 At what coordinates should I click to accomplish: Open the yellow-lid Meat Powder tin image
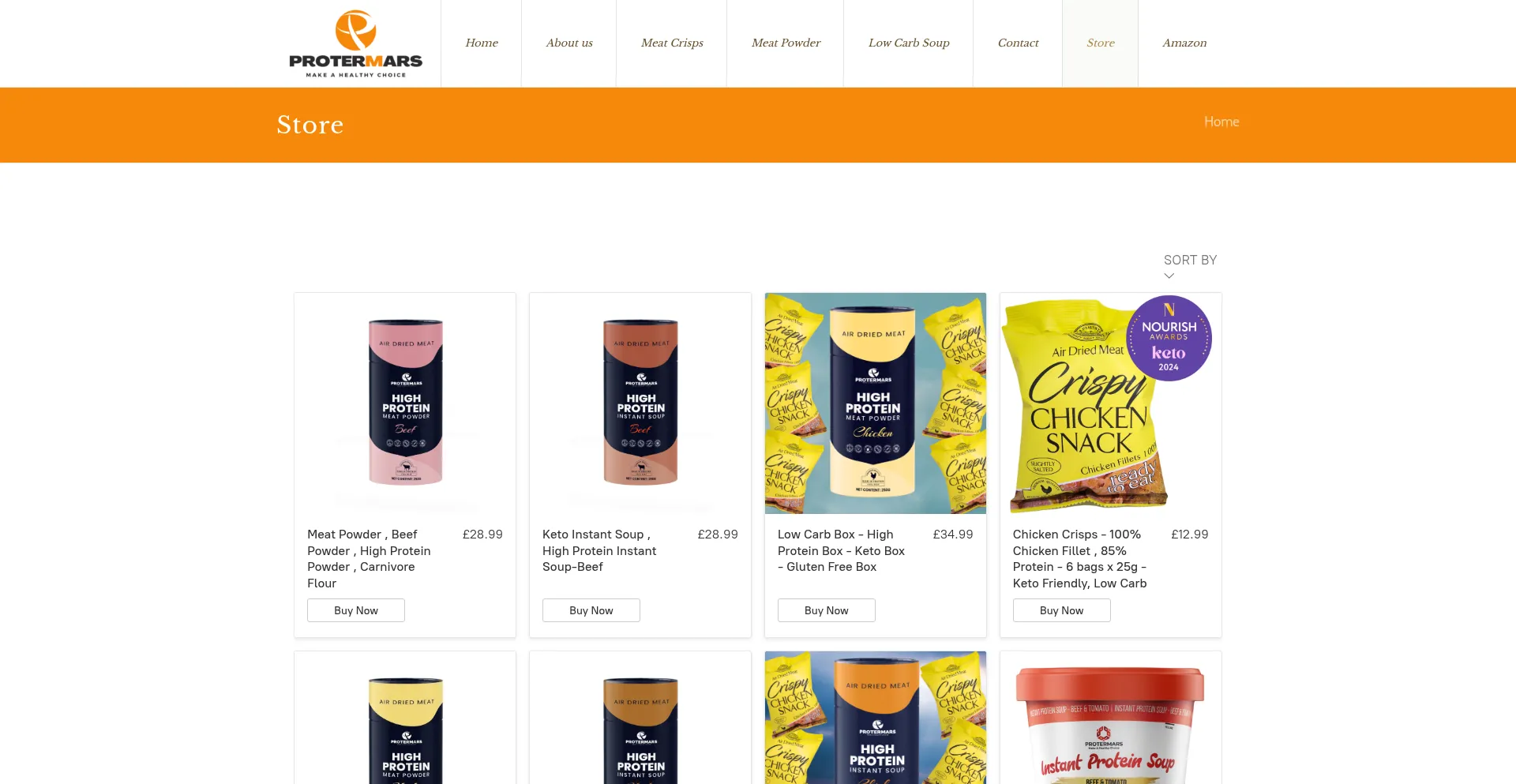[405, 718]
